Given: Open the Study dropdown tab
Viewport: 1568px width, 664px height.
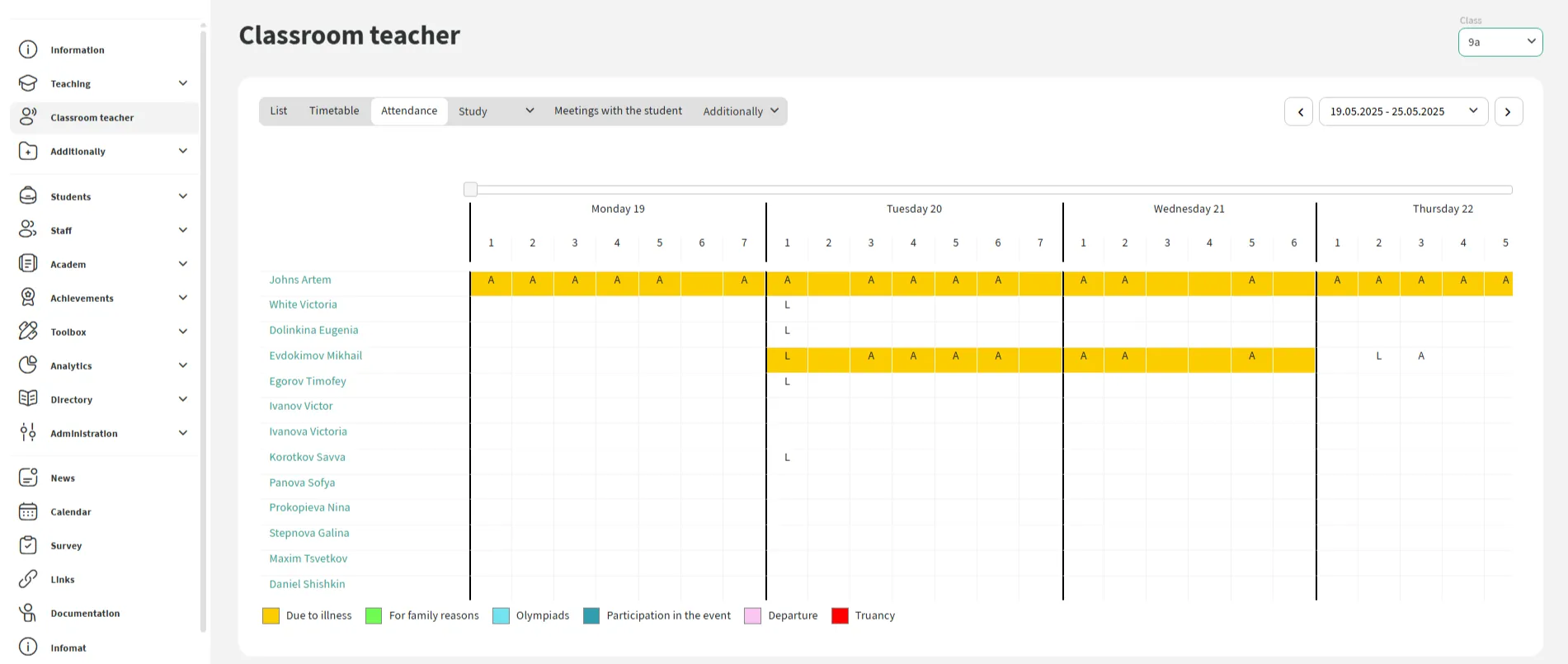Looking at the screenshot, I should pos(495,111).
